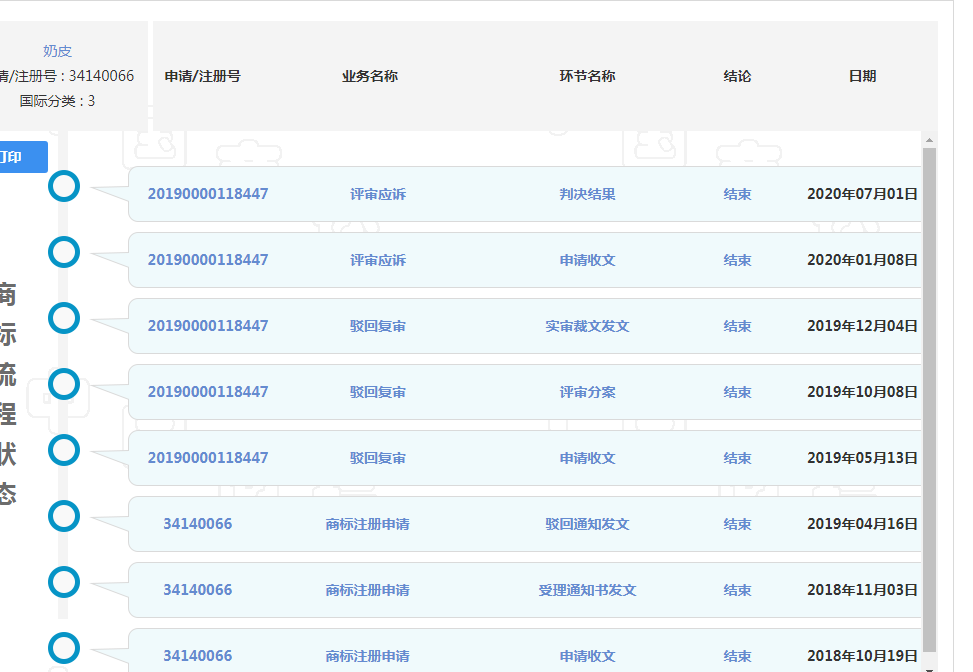The image size is (973, 672).
Task: Click the bottom timeline node for 商标注册申请 申请收文
Action: [63, 648]
